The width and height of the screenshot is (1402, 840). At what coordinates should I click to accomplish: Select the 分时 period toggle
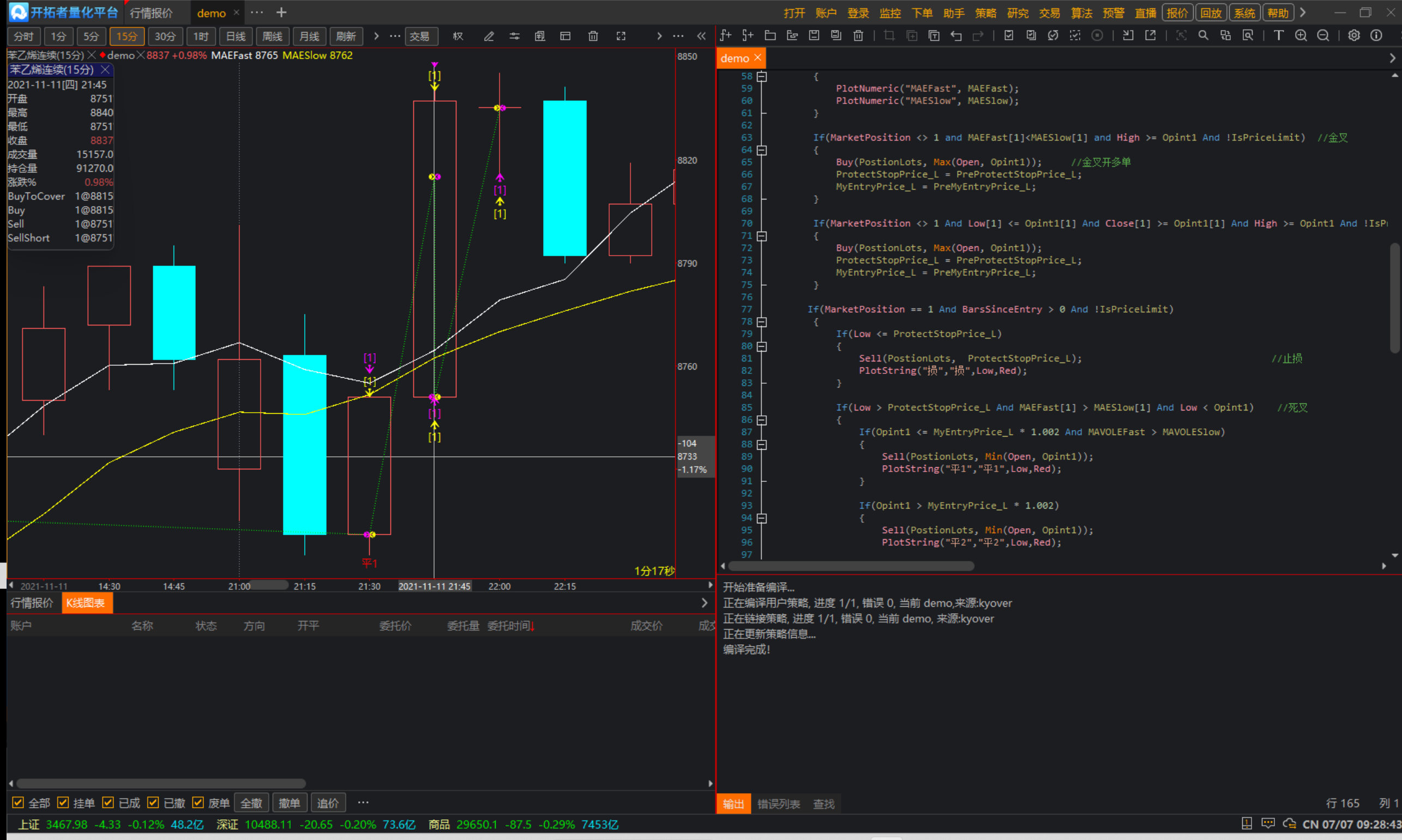[x=24, y=36]
